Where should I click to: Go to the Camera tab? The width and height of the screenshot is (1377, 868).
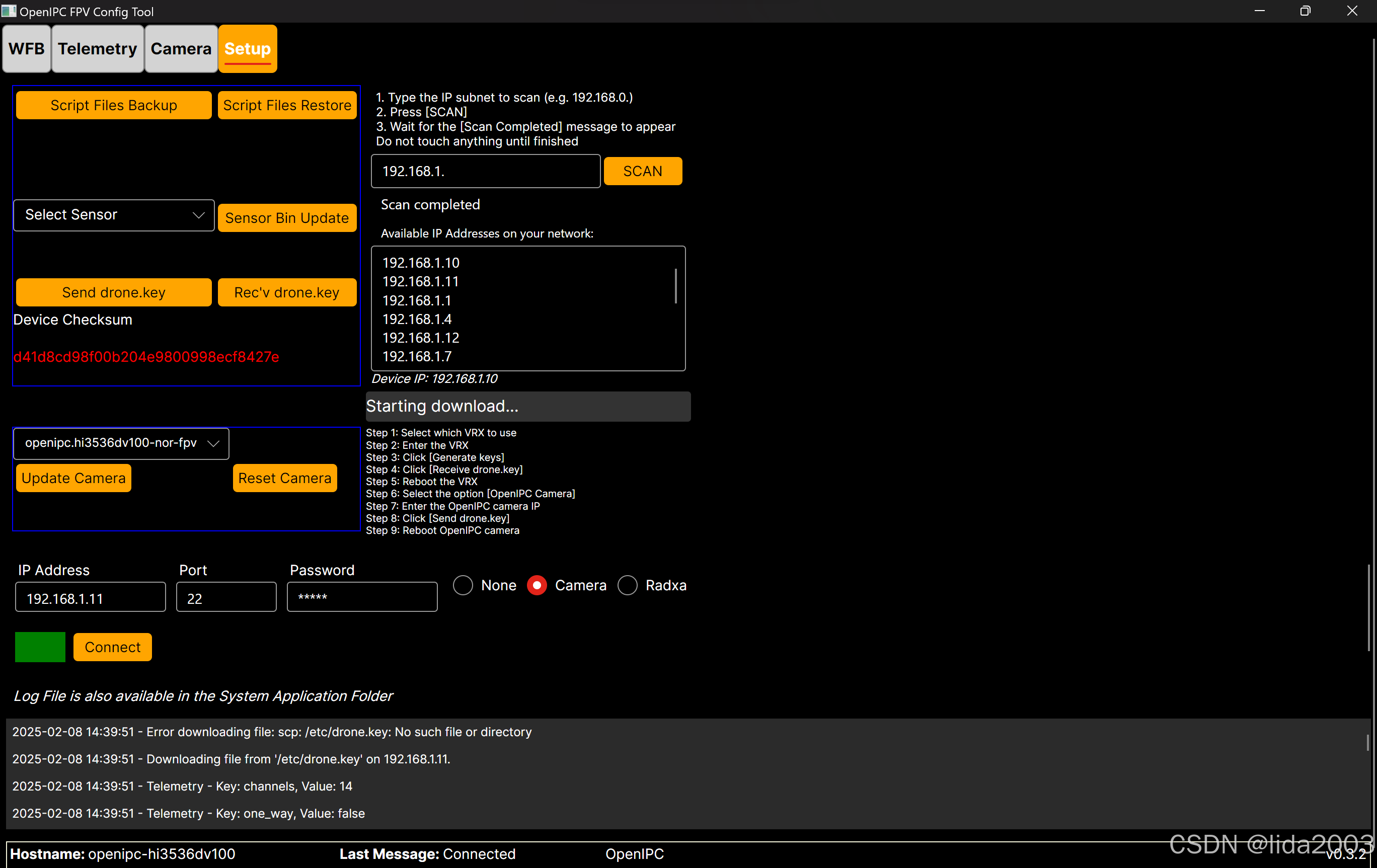pyautogui.click(x=181, y=49)
